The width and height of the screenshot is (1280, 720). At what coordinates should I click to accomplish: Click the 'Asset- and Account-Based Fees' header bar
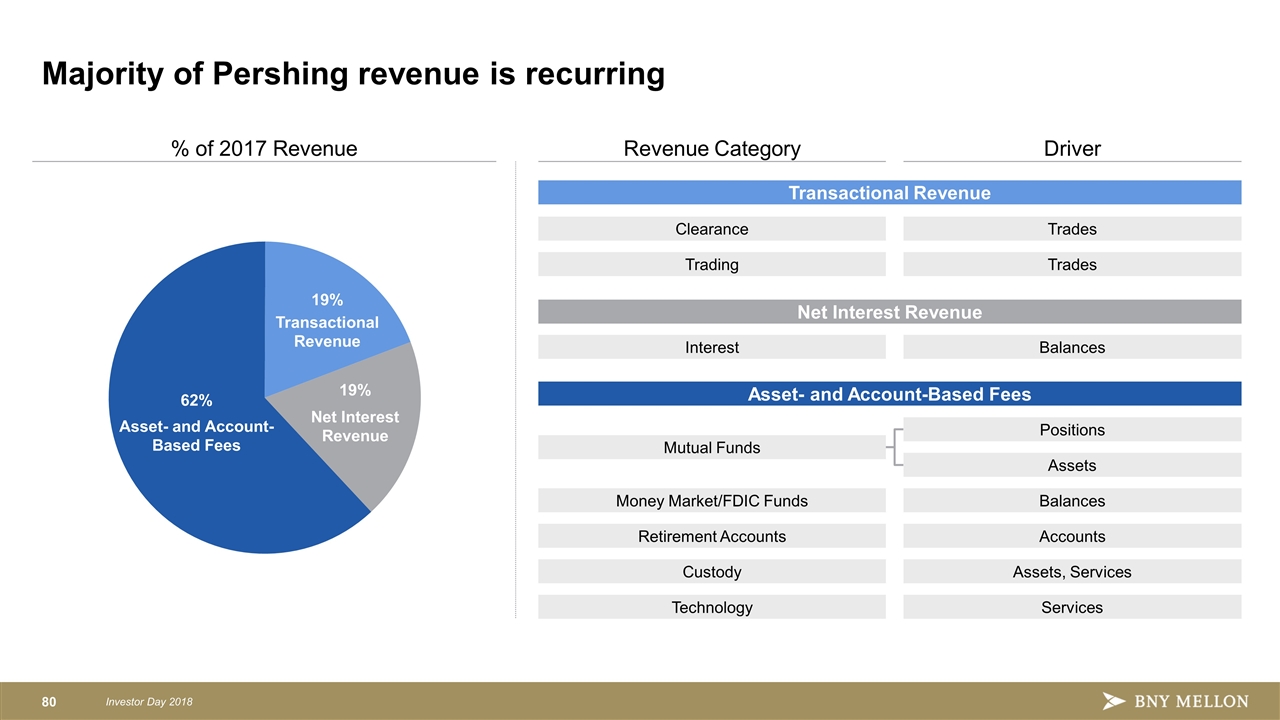tap(889, 394)
